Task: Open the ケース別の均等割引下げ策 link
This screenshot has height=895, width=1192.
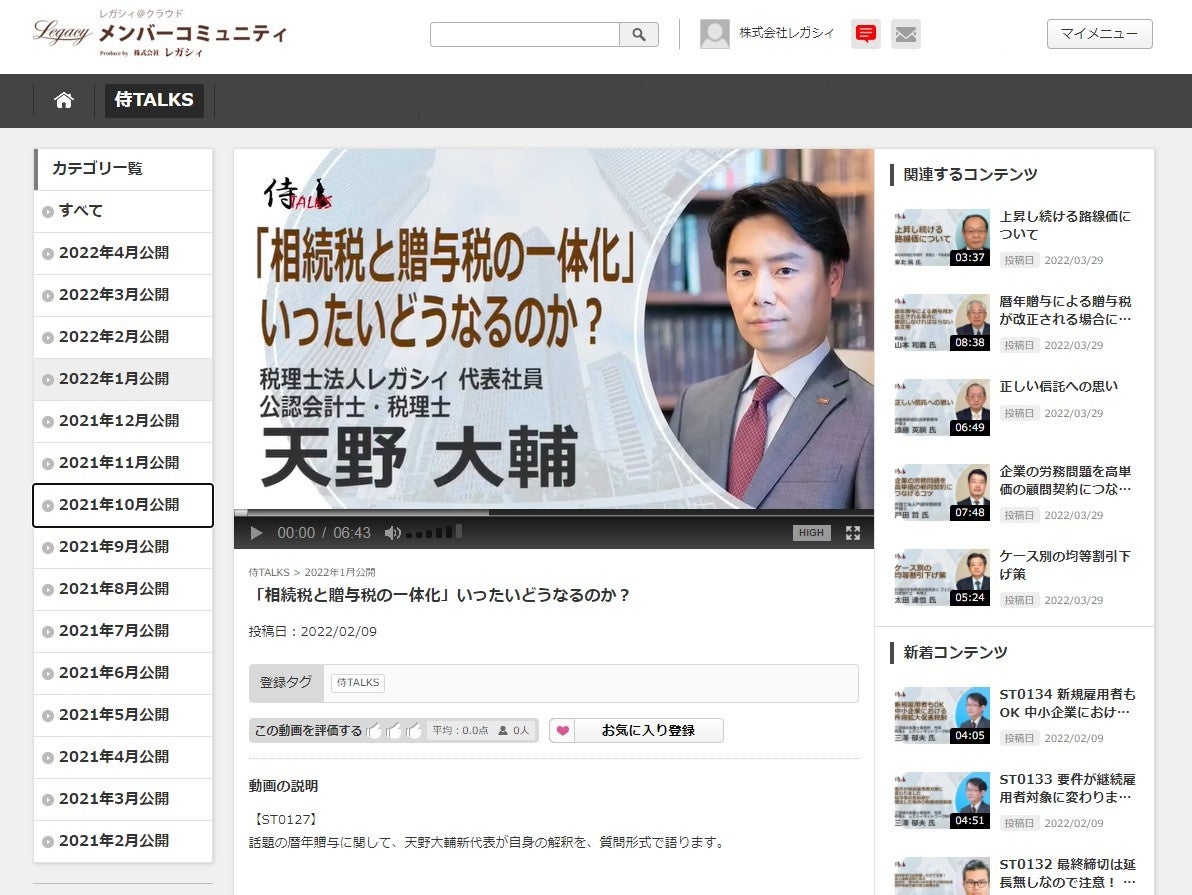Action: coord(1065,566)
